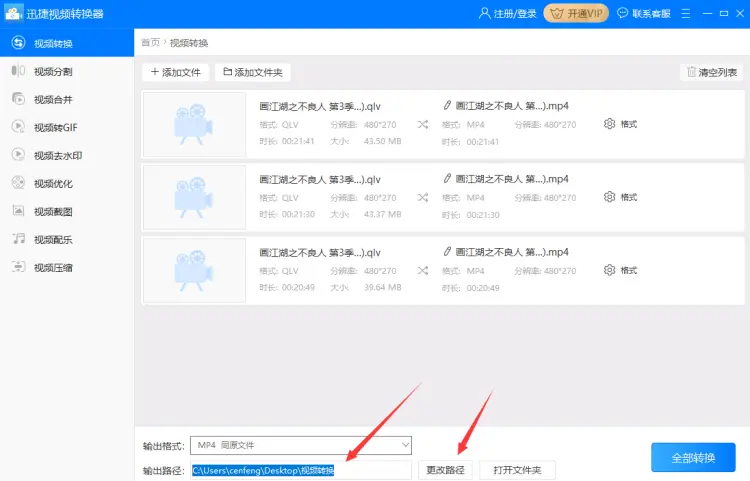The image size is (750, 481).
Task: Click the 打开文件夹 button
Action: coord(517,470)
